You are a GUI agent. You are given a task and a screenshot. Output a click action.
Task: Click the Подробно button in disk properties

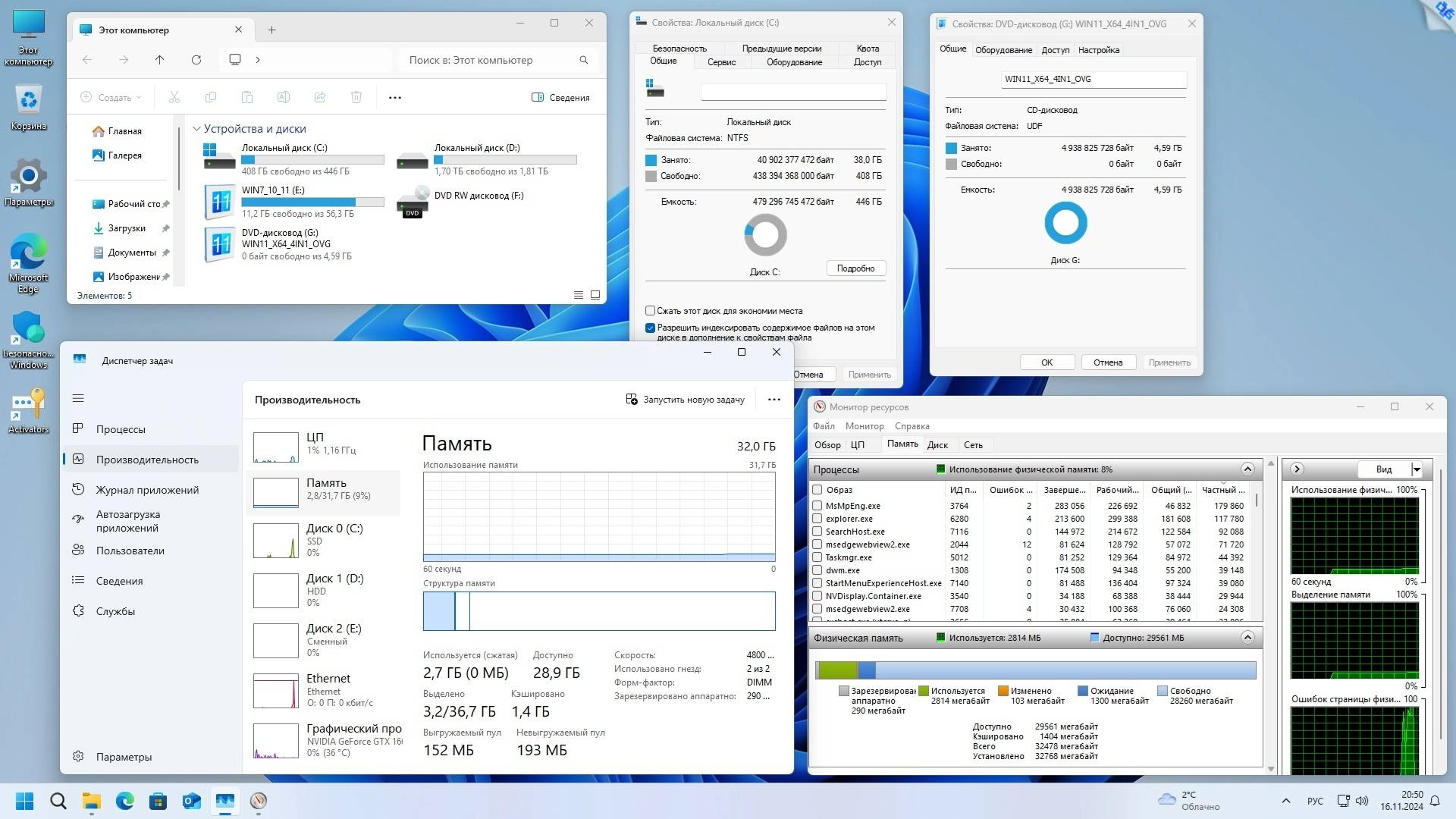tap(855, 268)
